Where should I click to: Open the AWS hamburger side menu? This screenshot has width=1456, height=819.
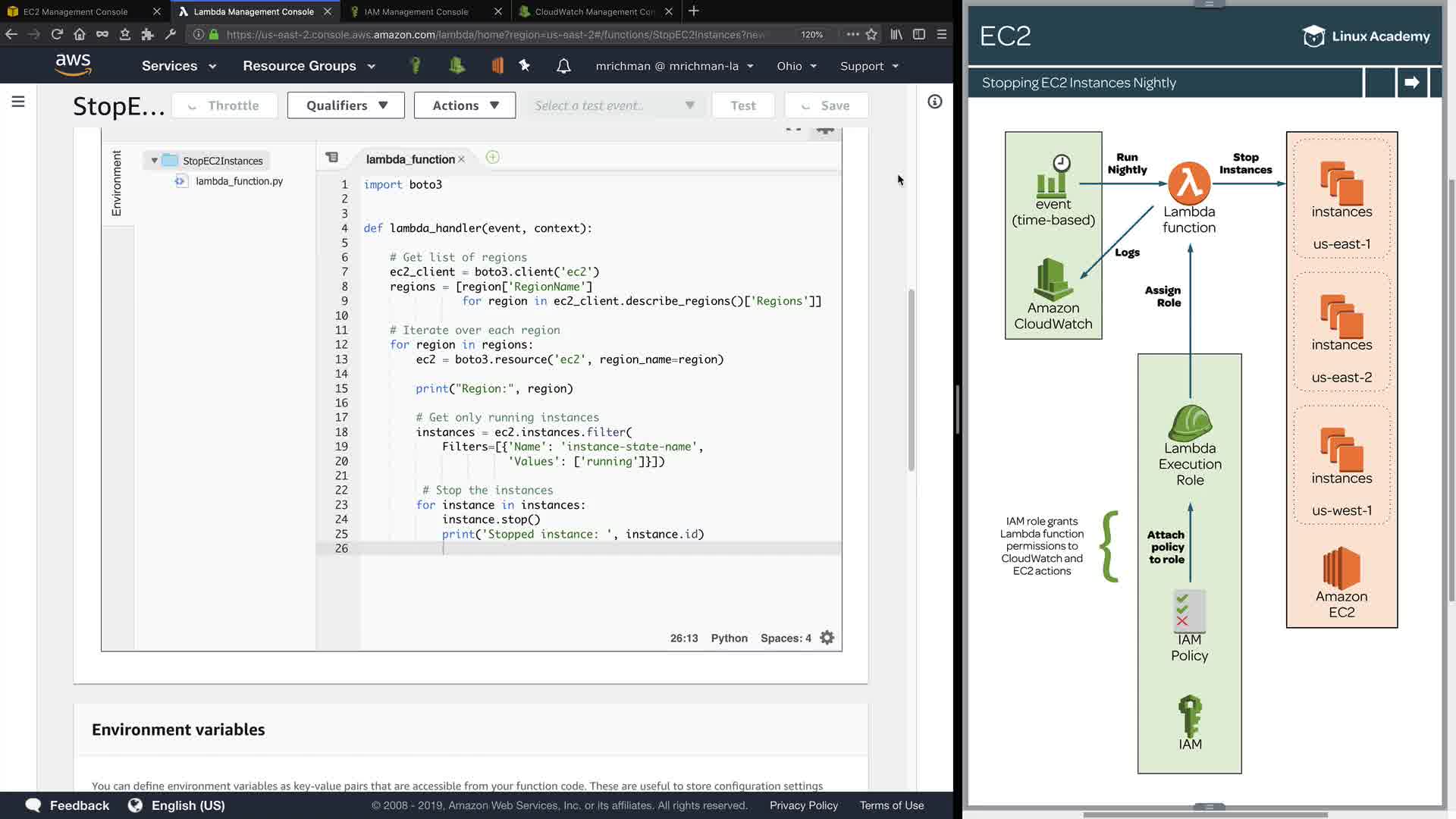click(18, 102)
